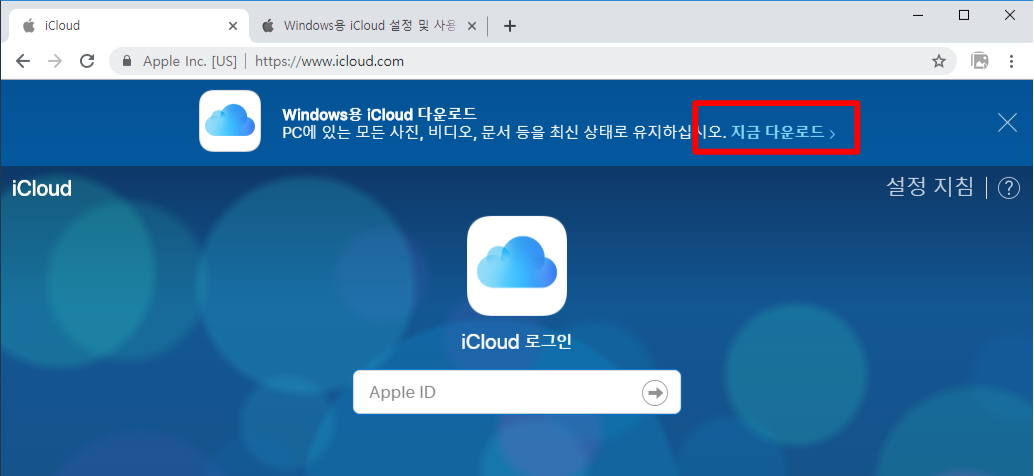Bookmark this page with the star icon
This screenshot has width=1034, height=476.
938,61
